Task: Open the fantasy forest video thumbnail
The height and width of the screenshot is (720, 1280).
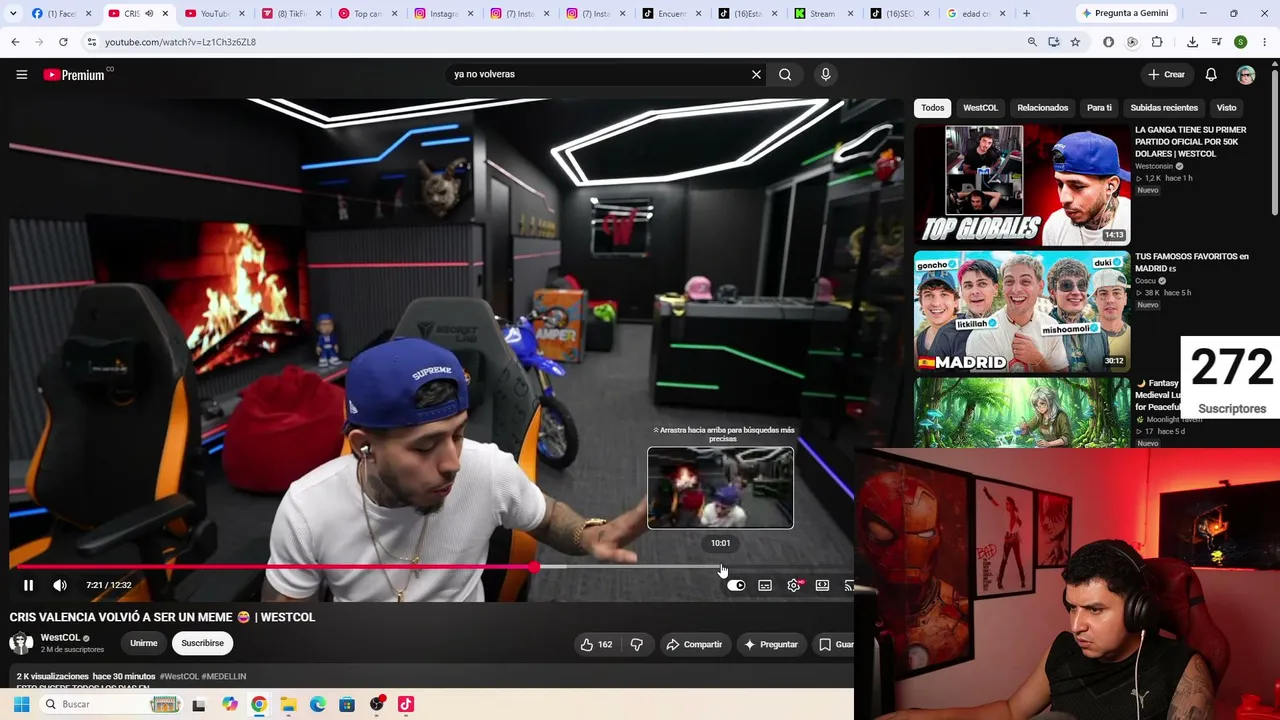Action: 1022,412
